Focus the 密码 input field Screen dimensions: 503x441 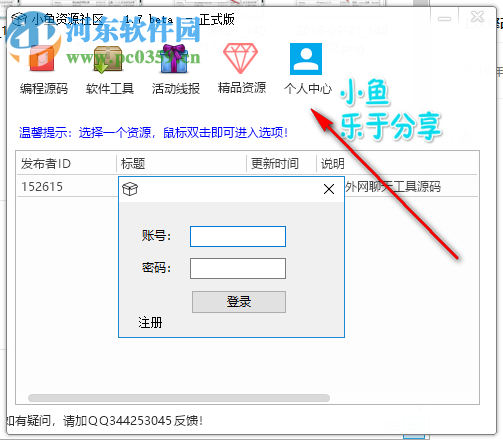tap(238, 268)
